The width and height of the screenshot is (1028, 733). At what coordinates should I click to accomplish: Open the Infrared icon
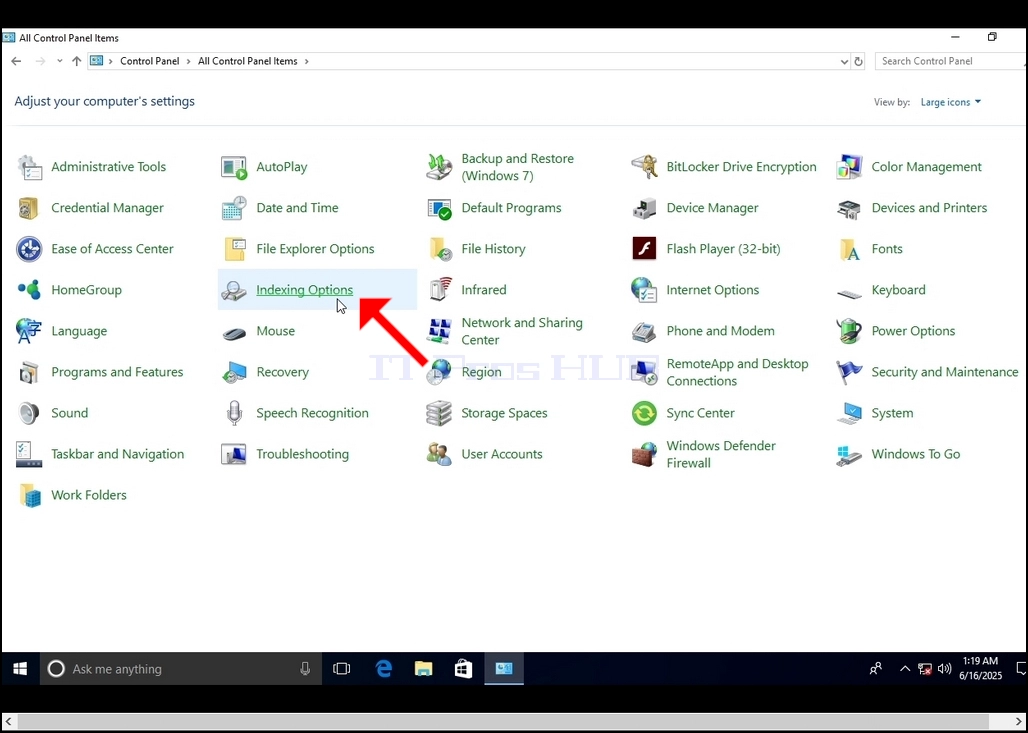(x=439, y=290)
